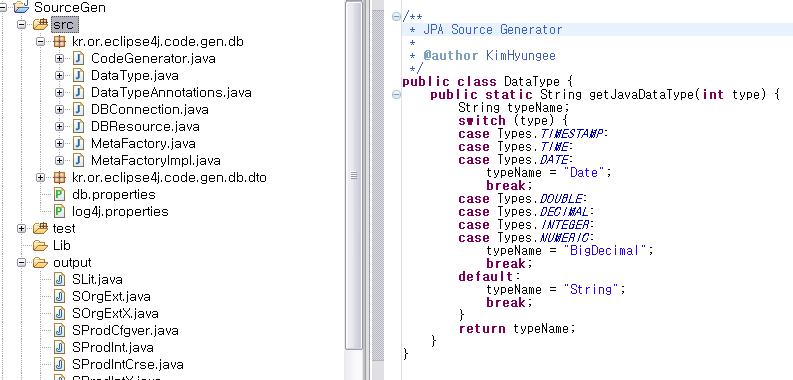
Task: Fold the getJavaDataType method
Action: click(396, 95)
